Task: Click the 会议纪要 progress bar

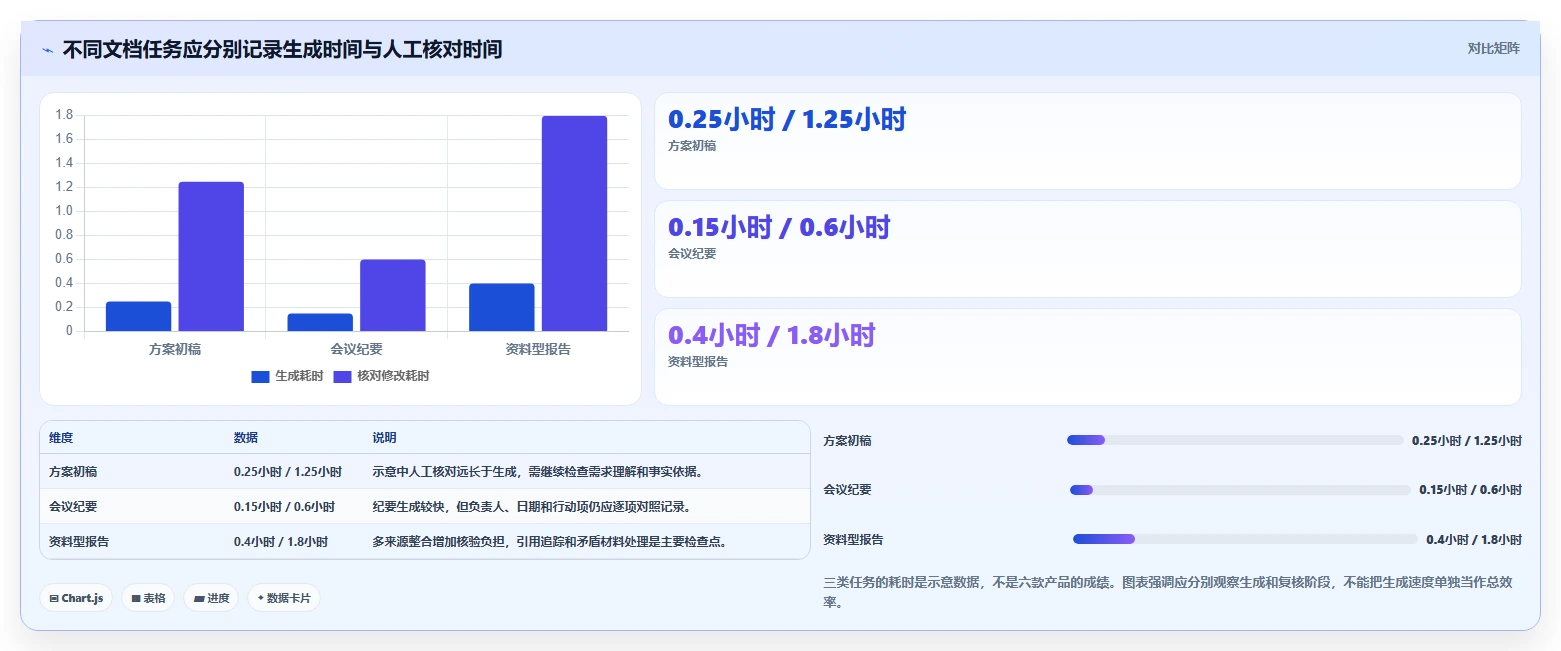Action: (1240, 490)
